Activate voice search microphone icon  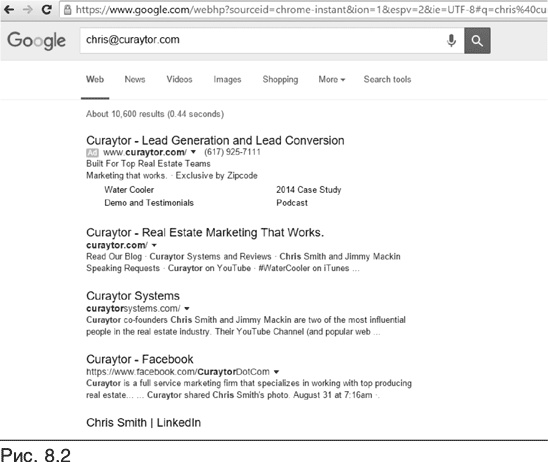coord(451,41)
